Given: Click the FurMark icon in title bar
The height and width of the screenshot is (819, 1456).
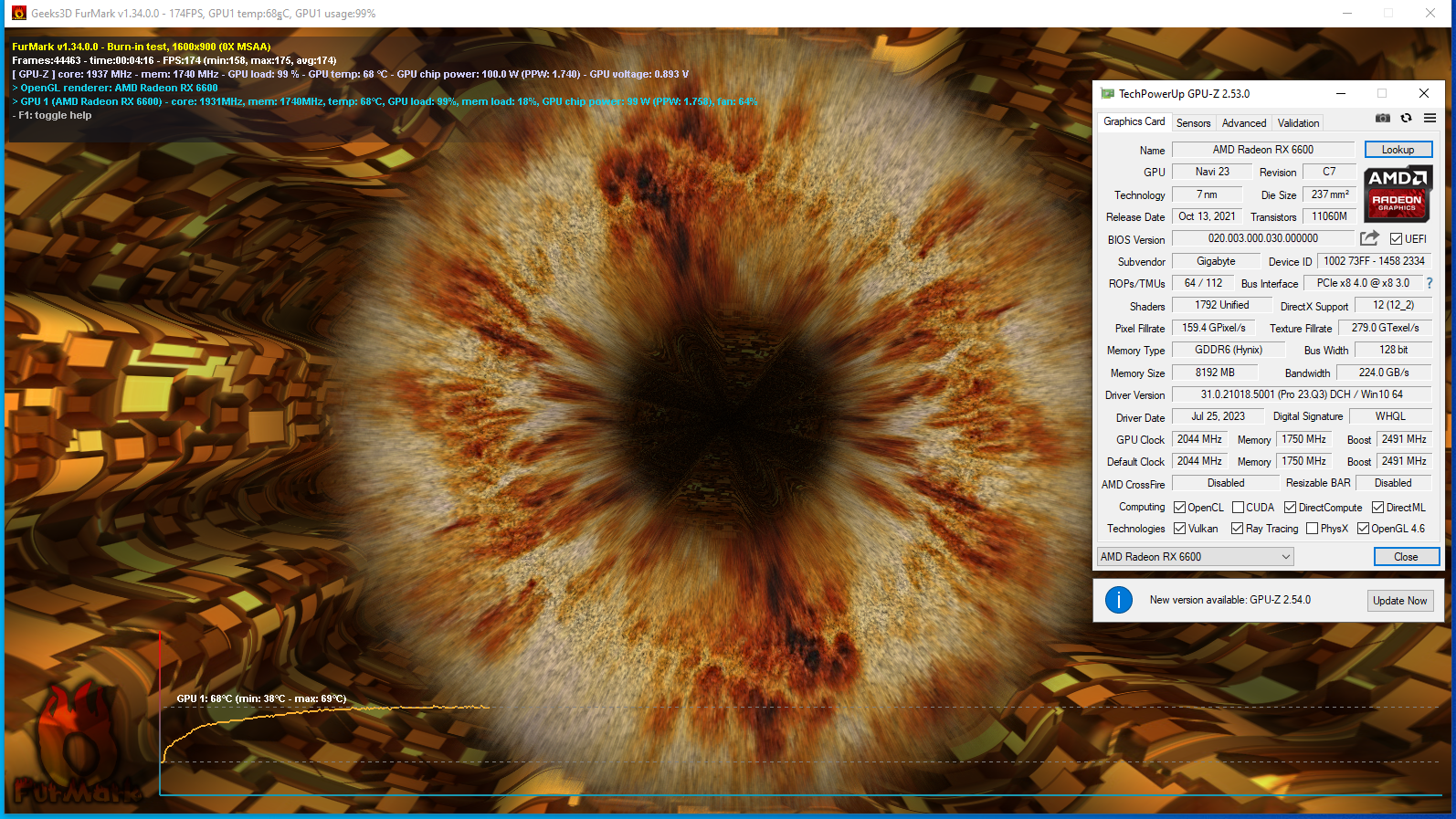Looking at the screenshot, I should [x=18, y=13].
